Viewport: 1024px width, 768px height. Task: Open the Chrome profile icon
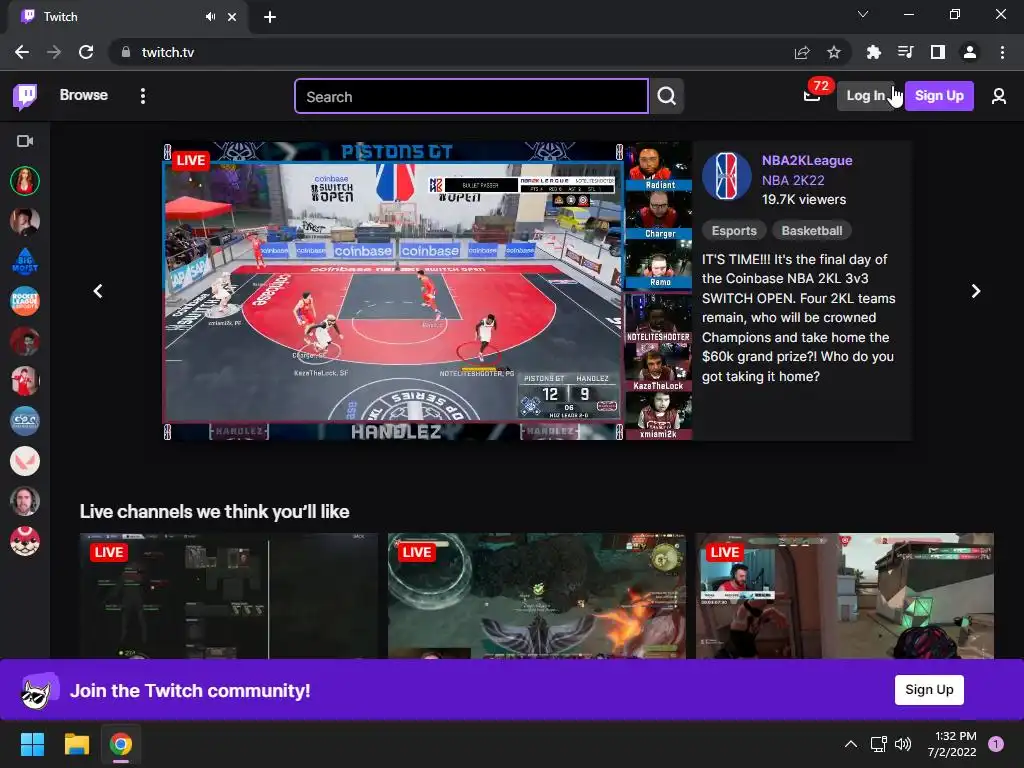(x=970, y=52)
